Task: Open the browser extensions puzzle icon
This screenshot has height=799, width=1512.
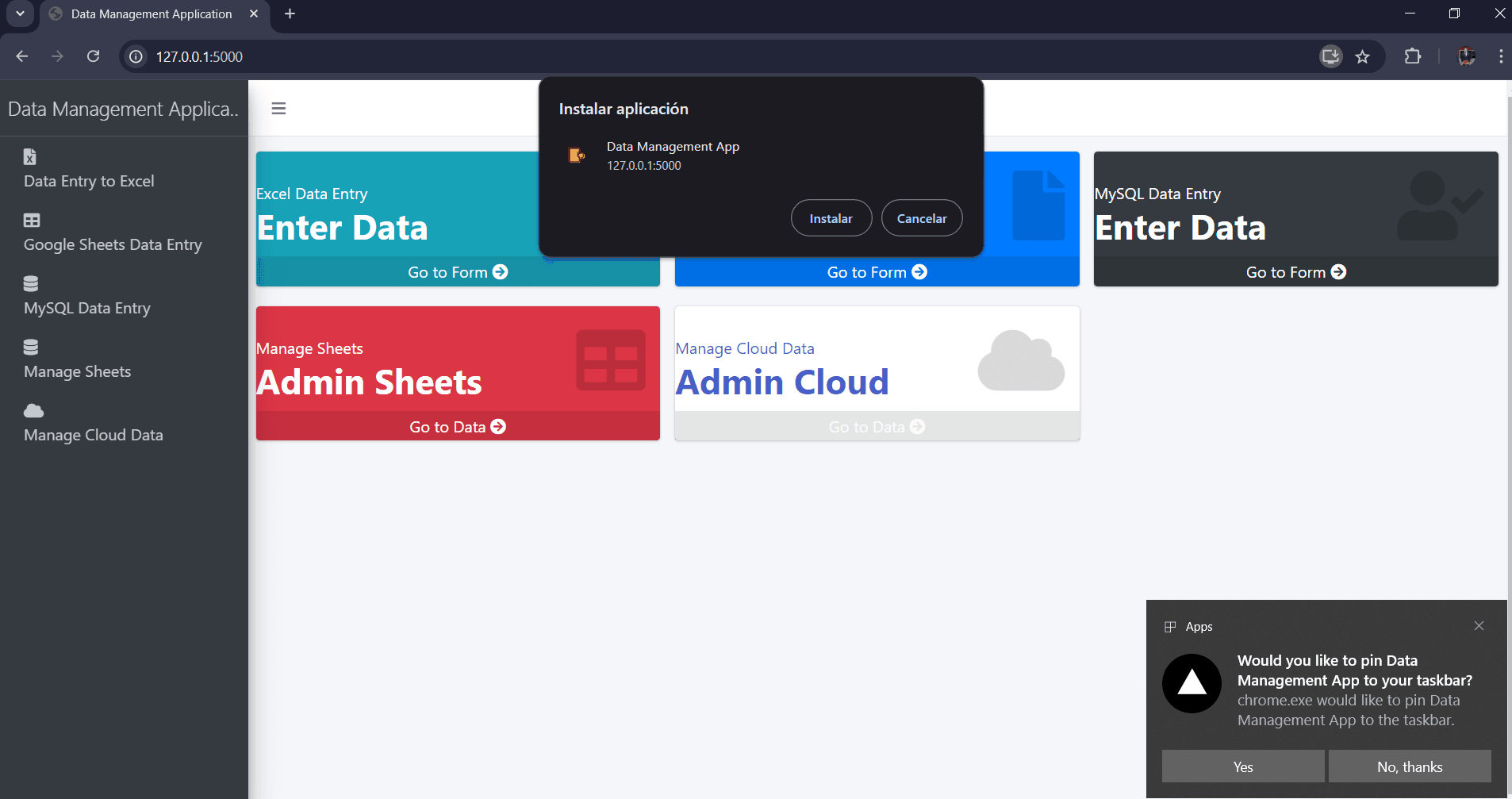Action: pos(1413,56)
